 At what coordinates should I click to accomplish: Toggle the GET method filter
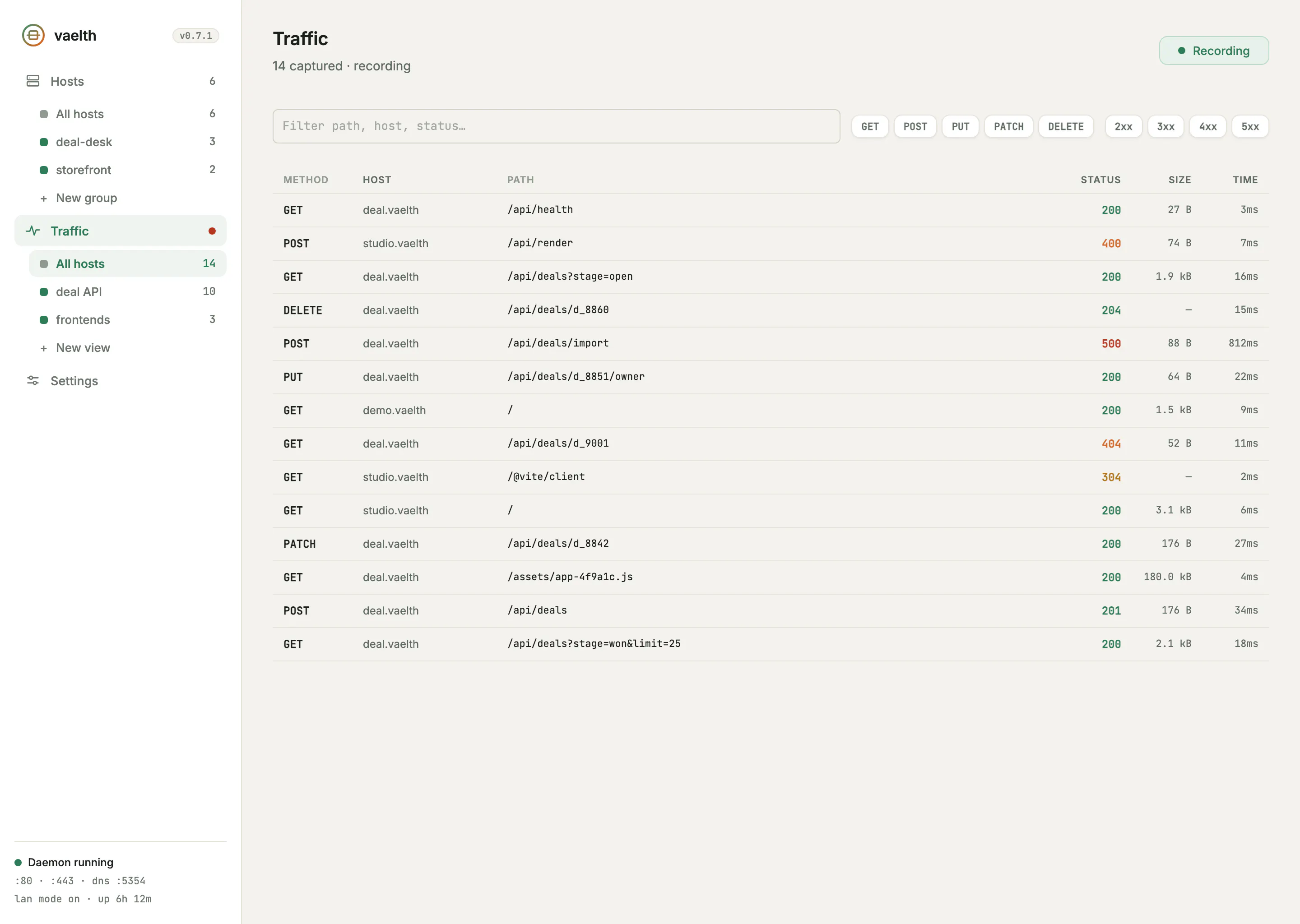coord(870,126)
